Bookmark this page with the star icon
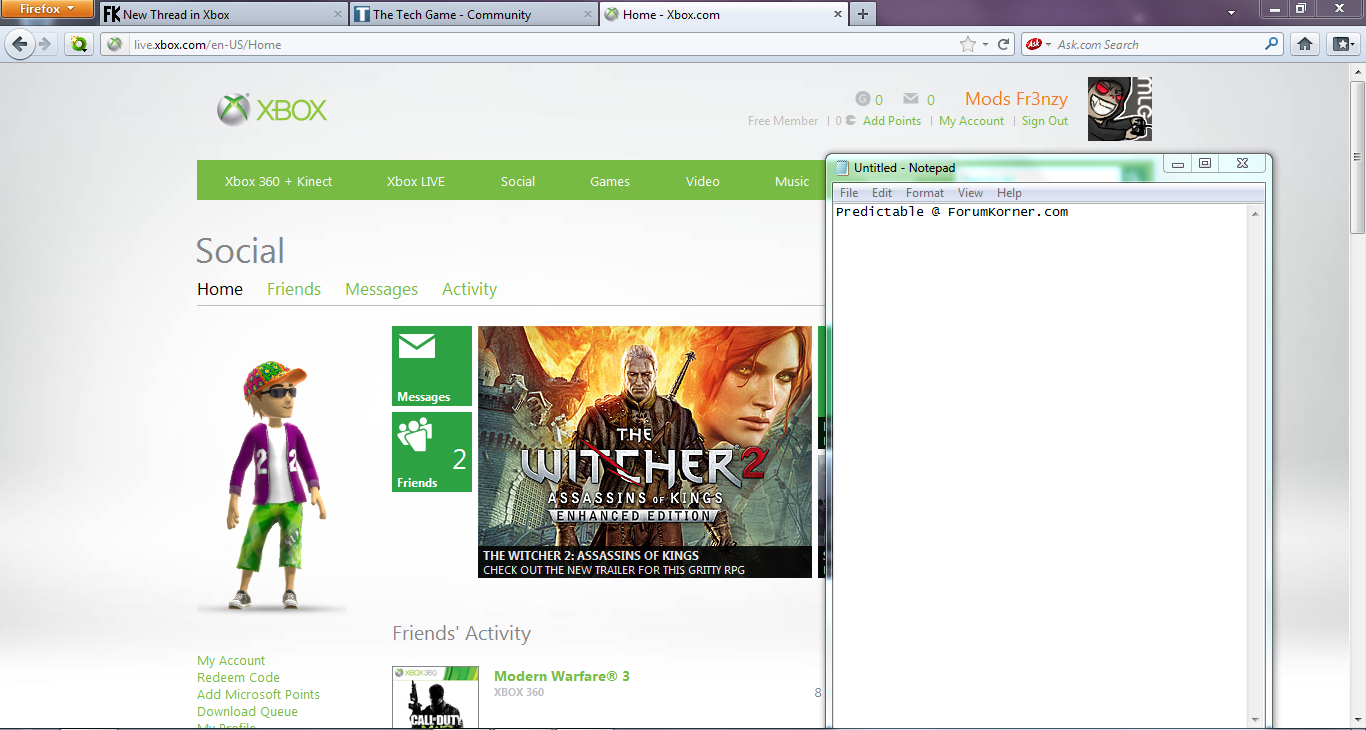The image size is (1366, 730). tap(967, 44)
